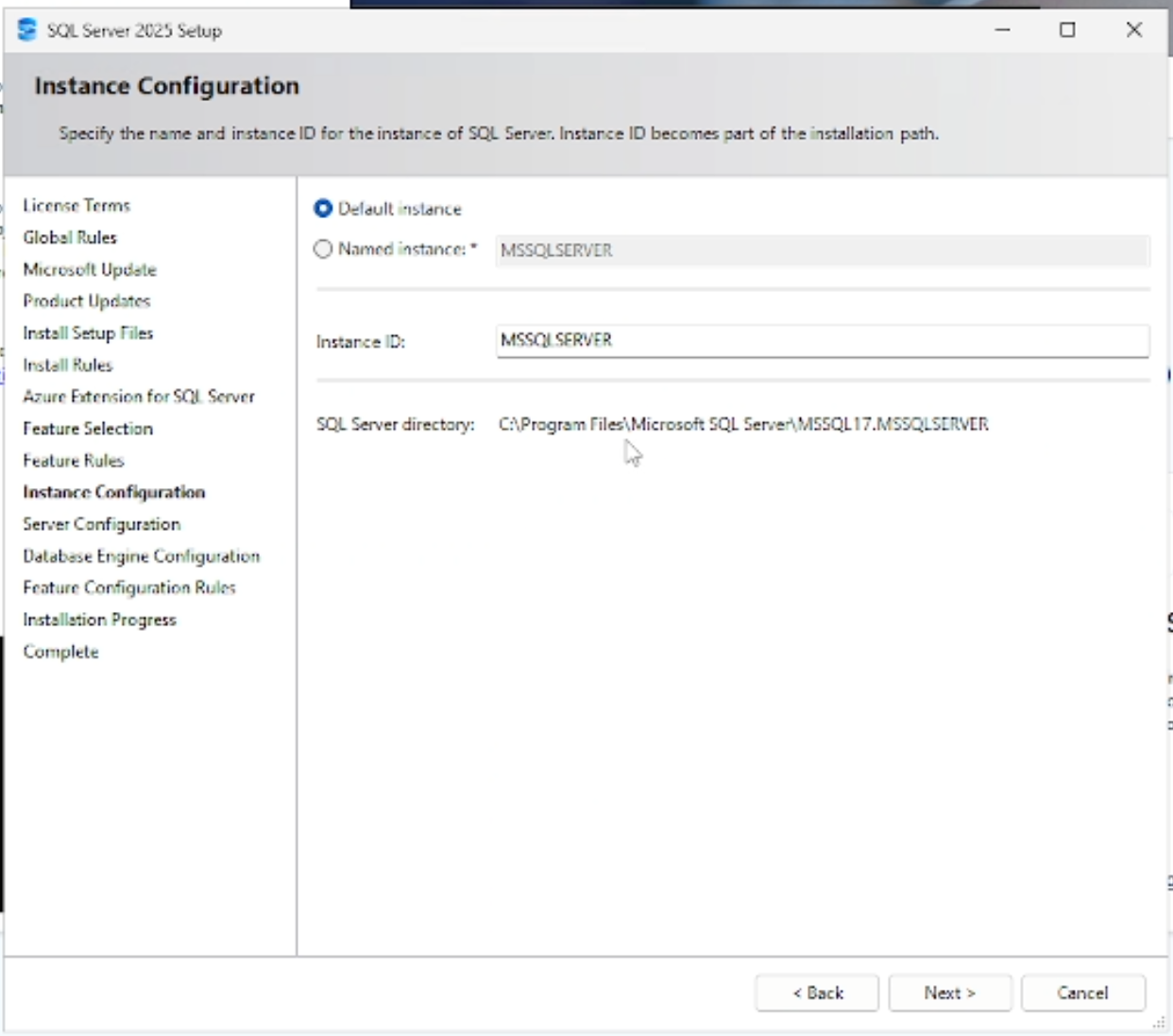The image size is (1173, 1036).
Task: Click the SQL Server directory path text
Action: pyautogui.click(x=742, y=424)
